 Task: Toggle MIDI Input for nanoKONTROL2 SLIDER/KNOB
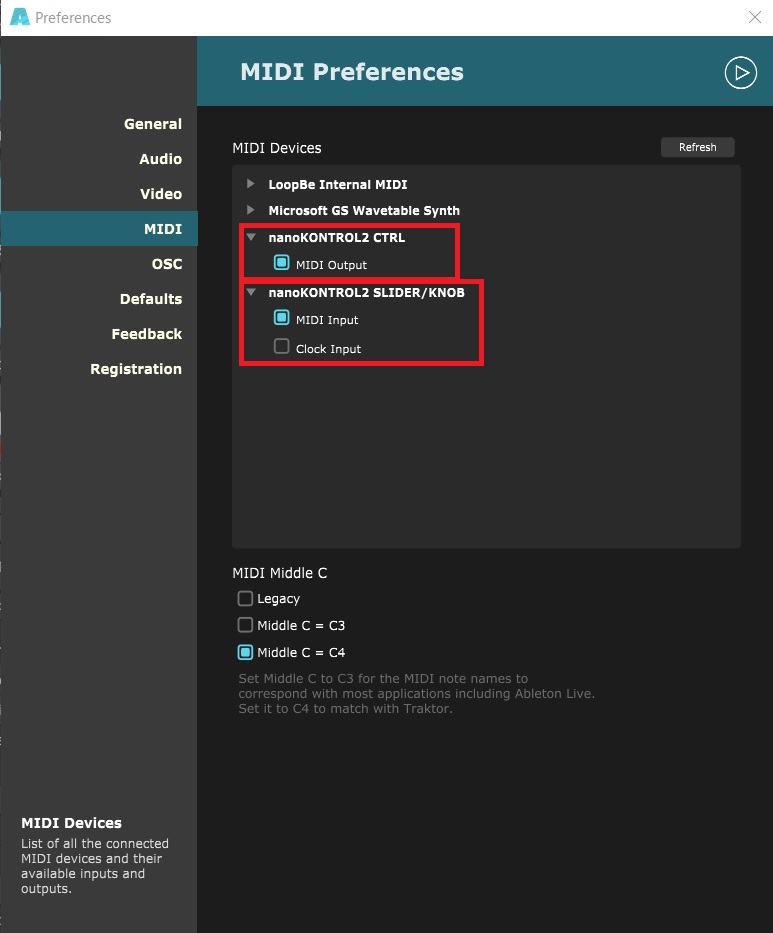[281, 318]
